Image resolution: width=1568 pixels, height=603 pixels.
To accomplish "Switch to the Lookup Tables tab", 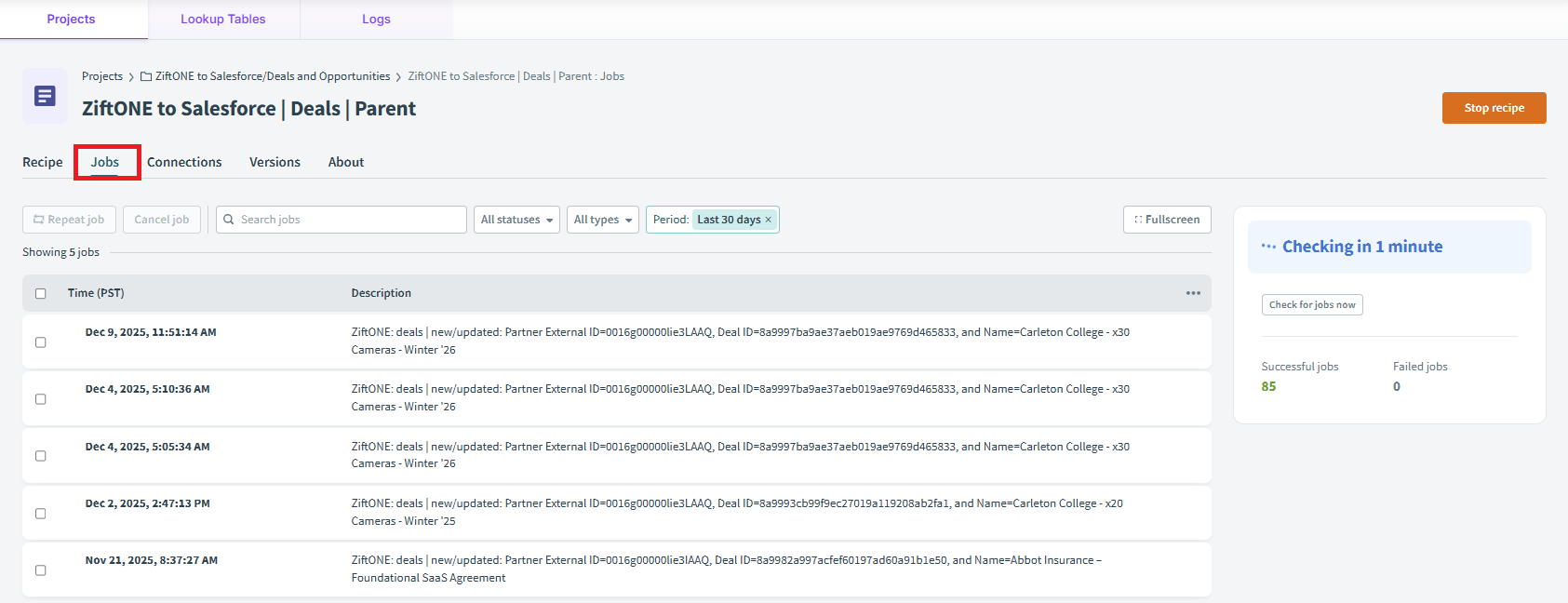I will (223, 19).
